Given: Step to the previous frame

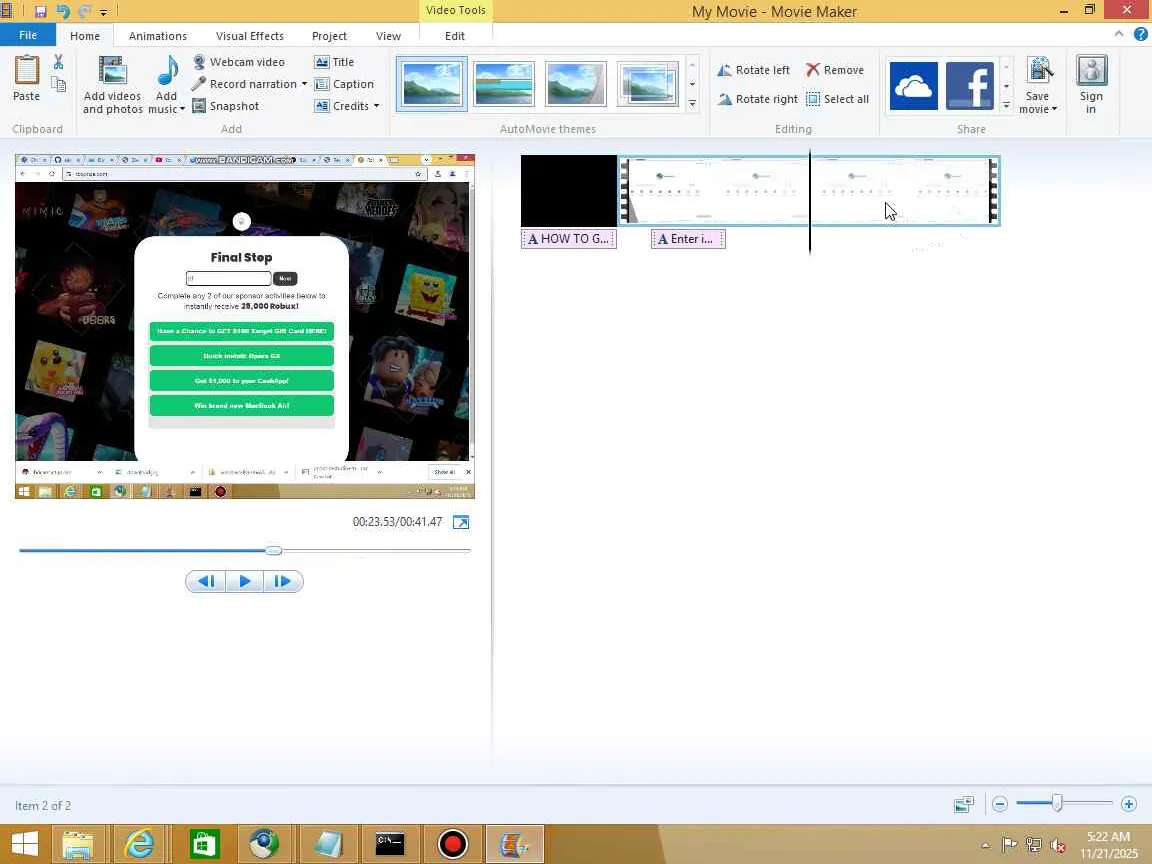Looking at the screenshot, I should point(206,581).
